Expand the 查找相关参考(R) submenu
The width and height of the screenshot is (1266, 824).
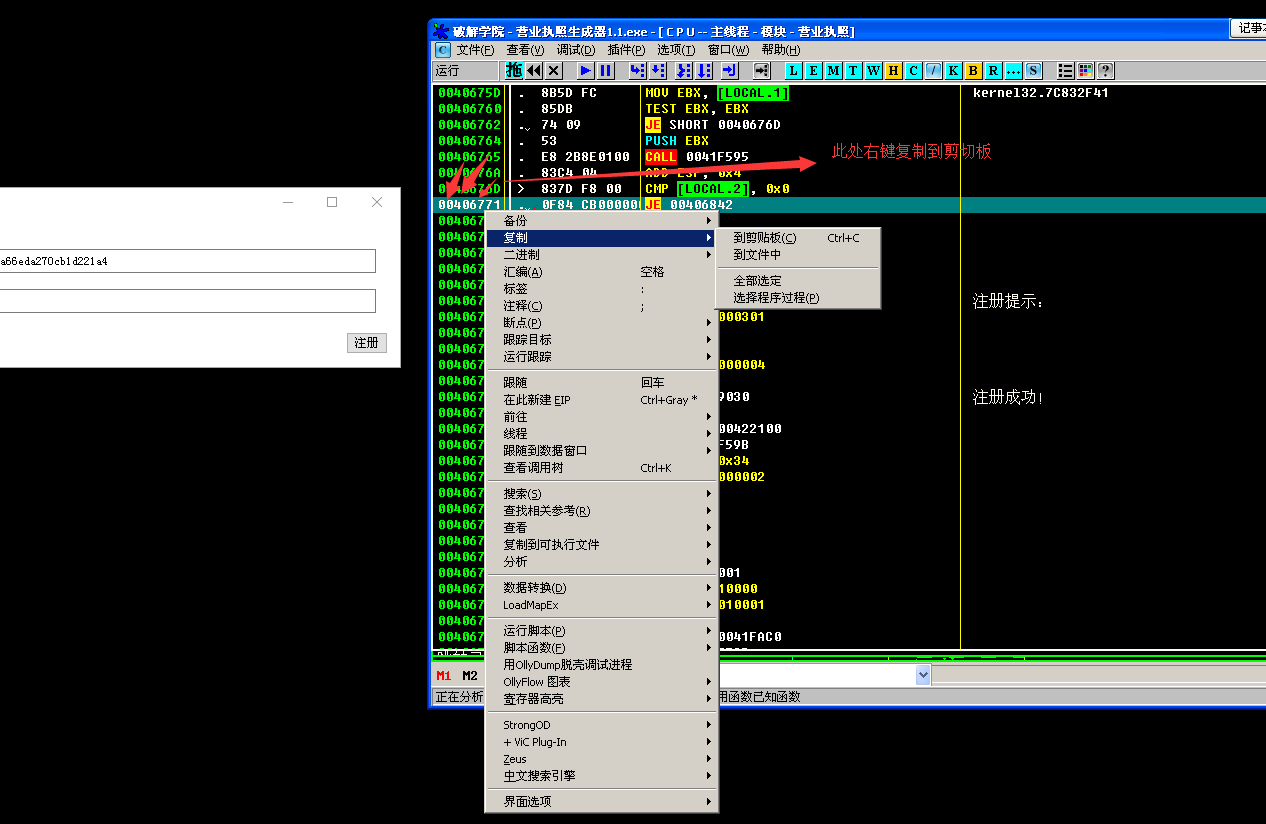tap(601, 511)
